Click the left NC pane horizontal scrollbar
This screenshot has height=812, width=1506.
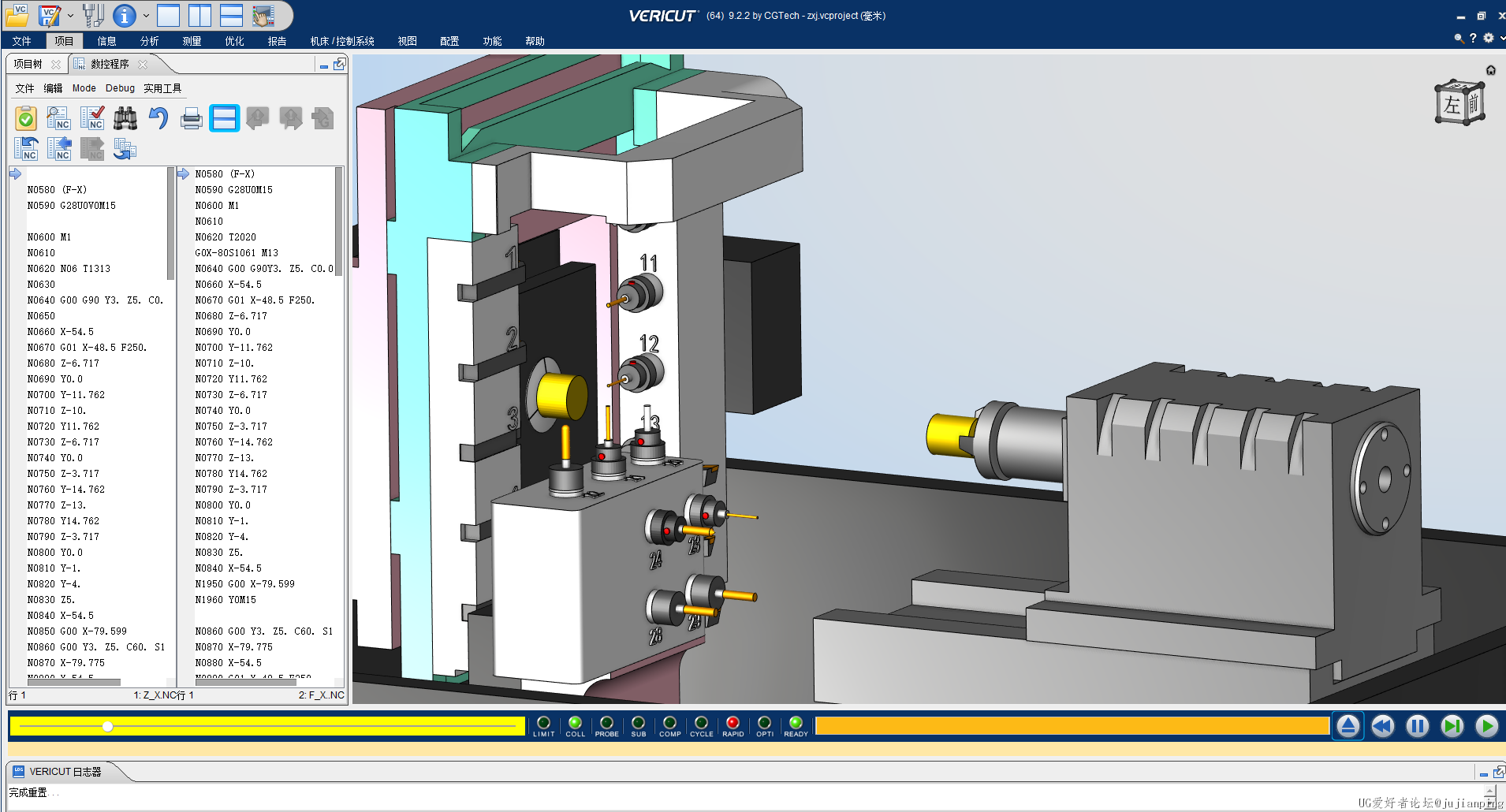74,682
